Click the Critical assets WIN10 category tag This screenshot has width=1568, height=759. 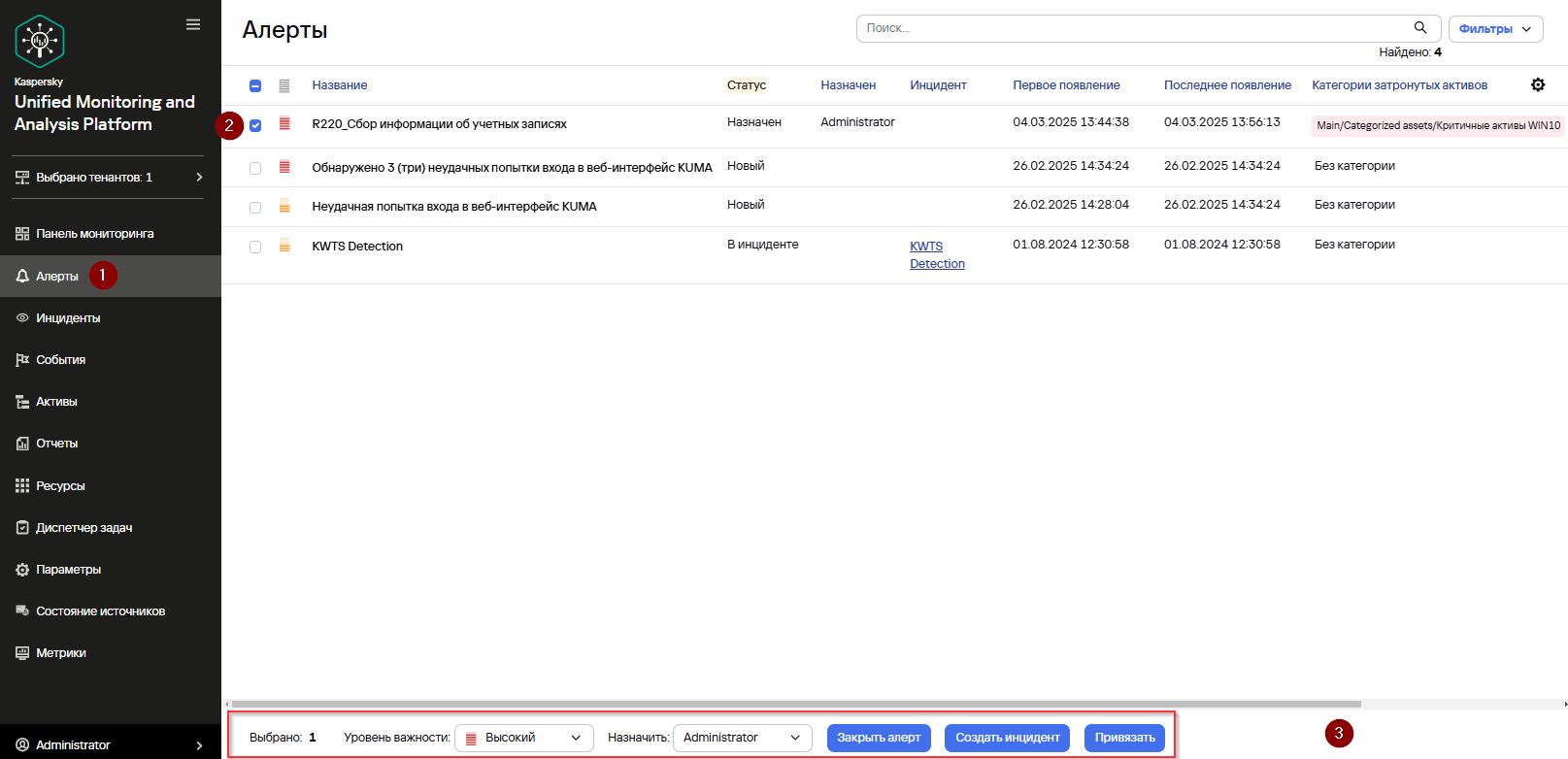1438,125
